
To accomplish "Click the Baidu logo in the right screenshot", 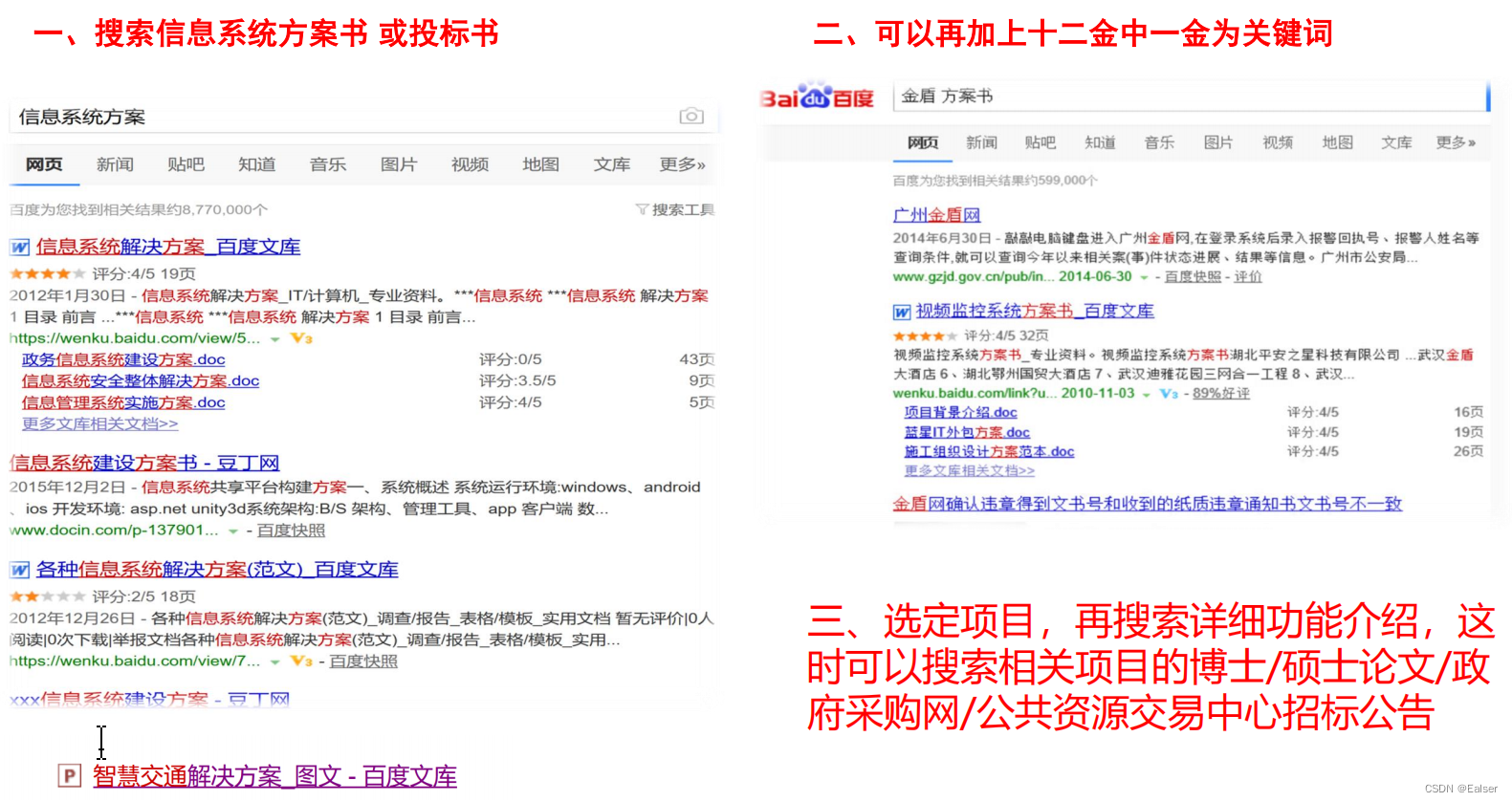I will (817, 98).
